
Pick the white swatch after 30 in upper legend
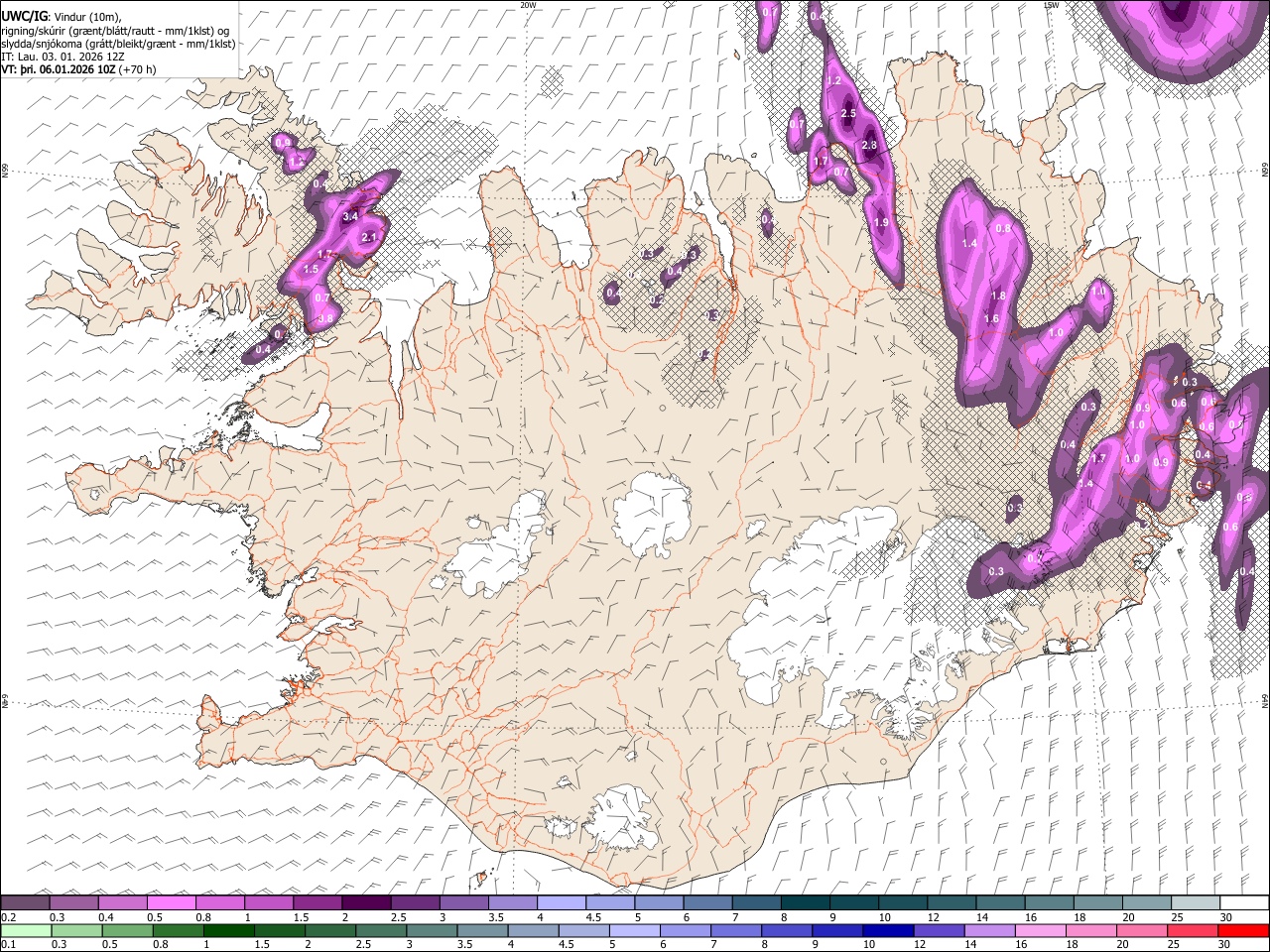point(1244,903)
